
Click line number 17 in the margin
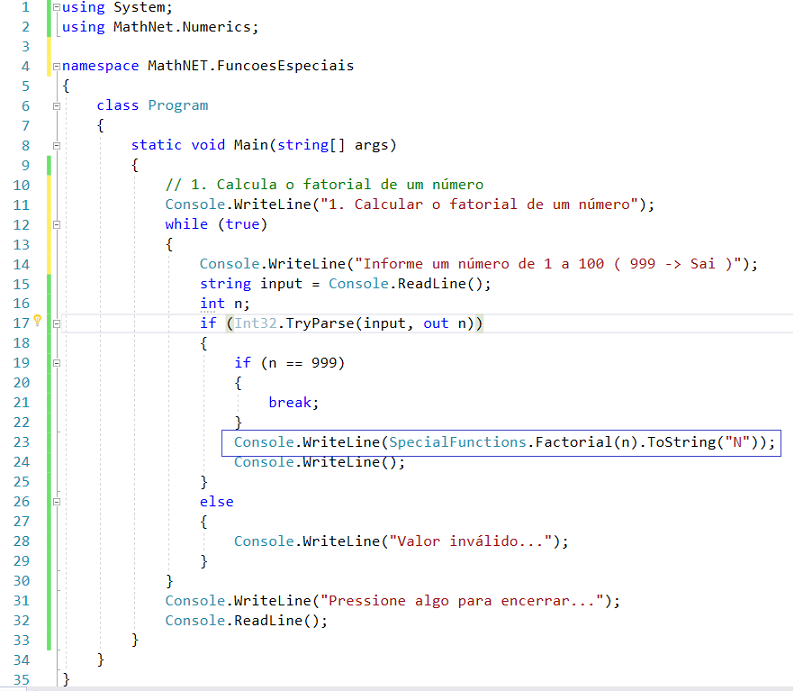point(22,323)
